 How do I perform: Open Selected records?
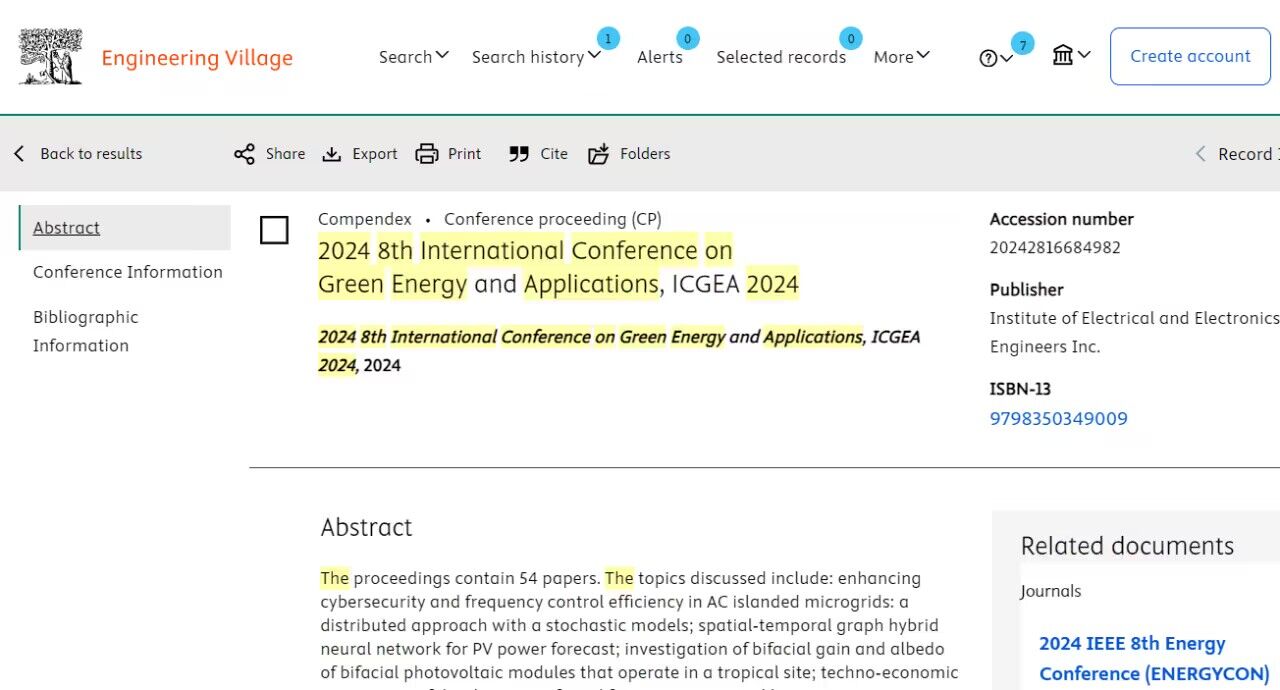[x=781, y=57]
